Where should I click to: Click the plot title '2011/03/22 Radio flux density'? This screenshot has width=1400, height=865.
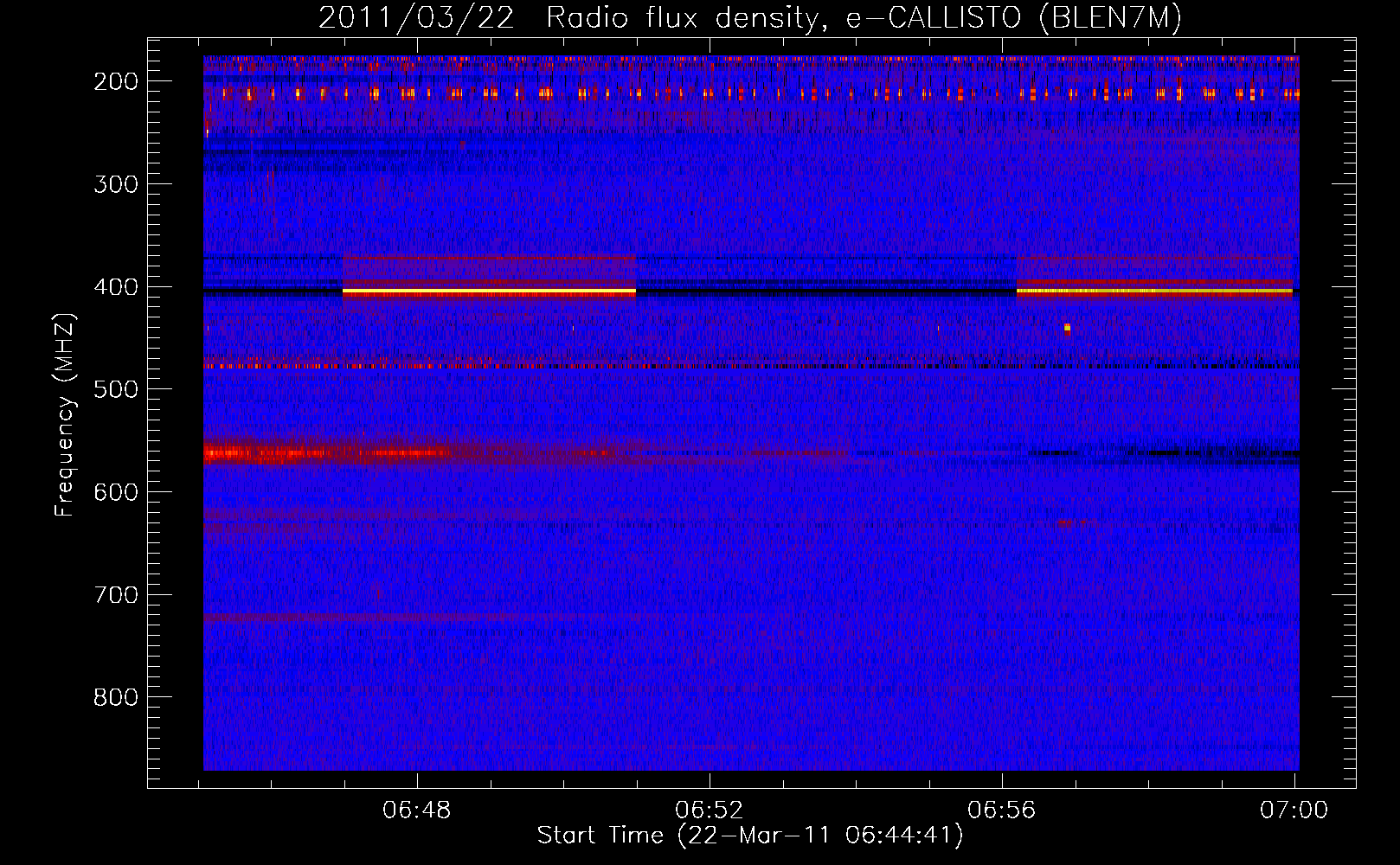[x=750, y=17]
